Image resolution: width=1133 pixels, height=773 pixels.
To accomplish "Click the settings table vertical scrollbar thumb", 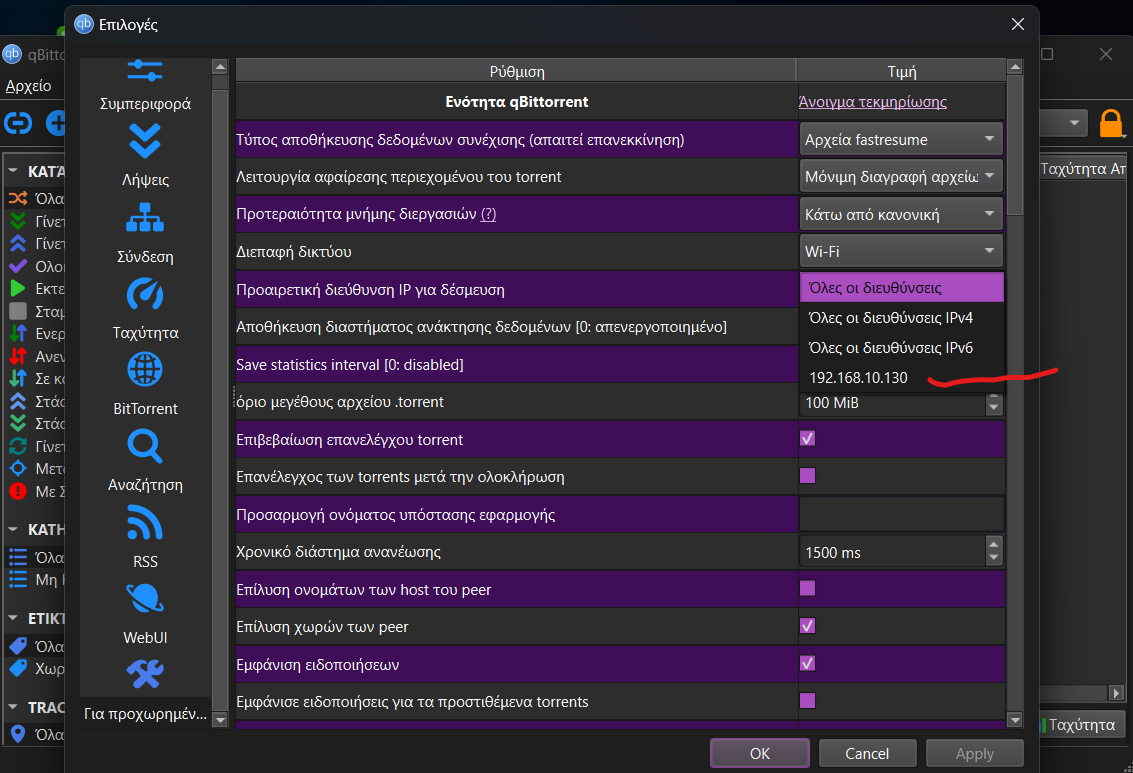I will click(x=1014, y=144).
